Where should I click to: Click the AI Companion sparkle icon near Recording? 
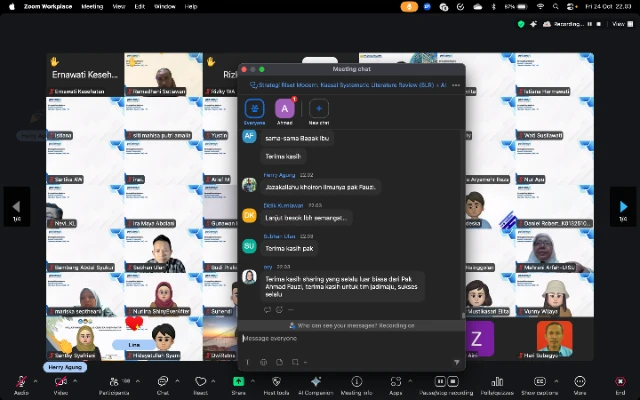(x=533, y=24)
